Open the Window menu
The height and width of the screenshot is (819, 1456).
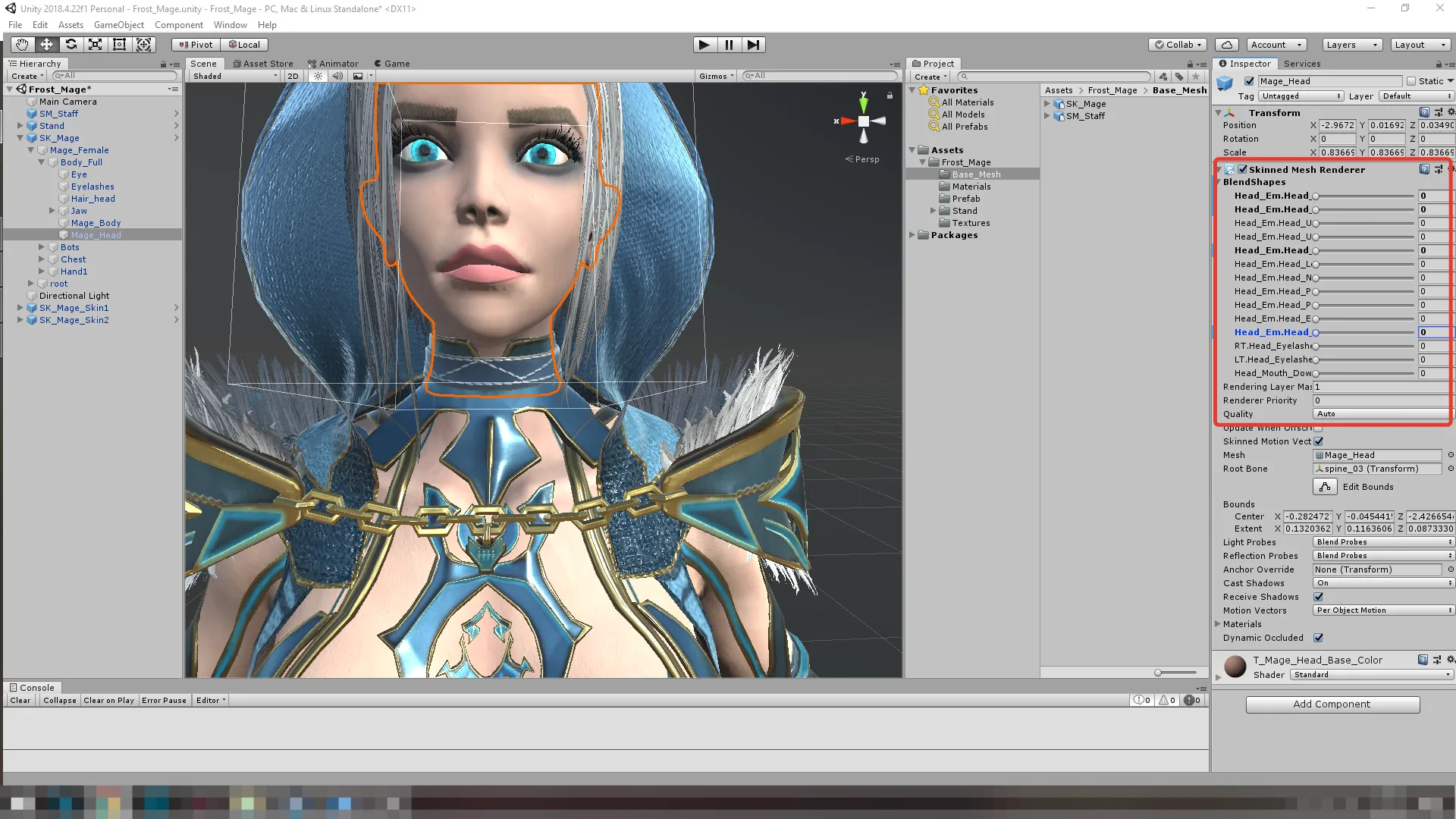(230, 24)
